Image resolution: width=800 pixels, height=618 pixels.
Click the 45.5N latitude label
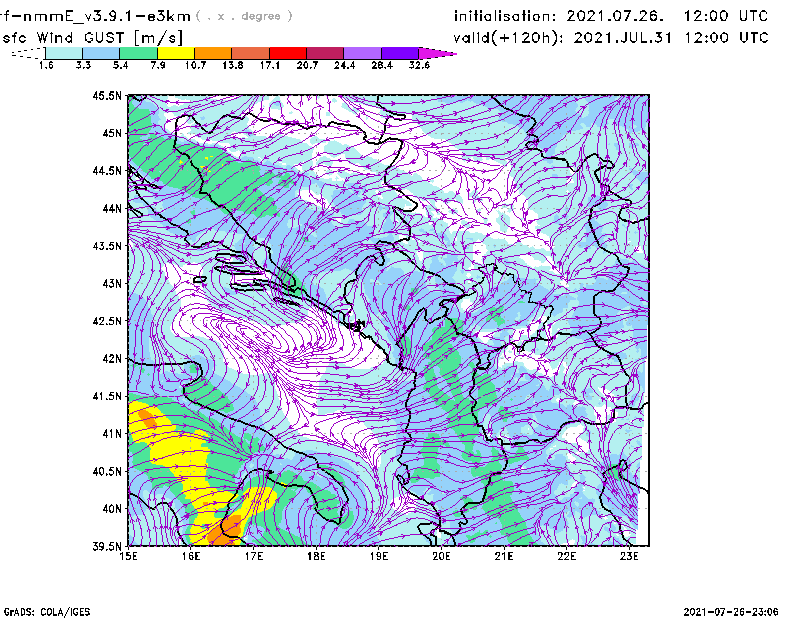pyautogui.click(x=107, y=95)
